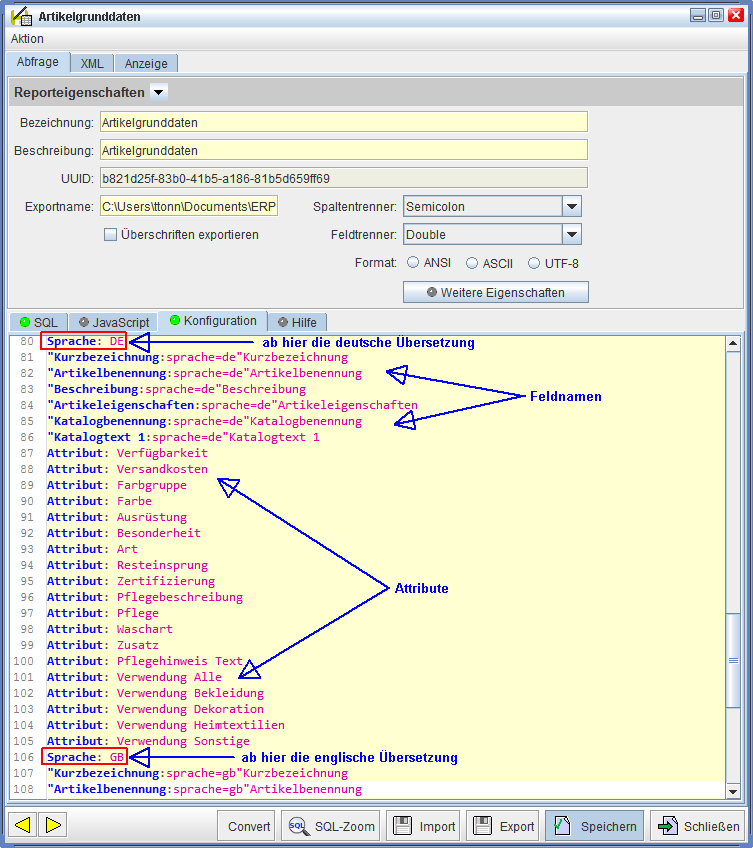This screenshot has width=753, height=848.
Task: Click Weitere Eigenschaften button
Action: tap(495, 293)
